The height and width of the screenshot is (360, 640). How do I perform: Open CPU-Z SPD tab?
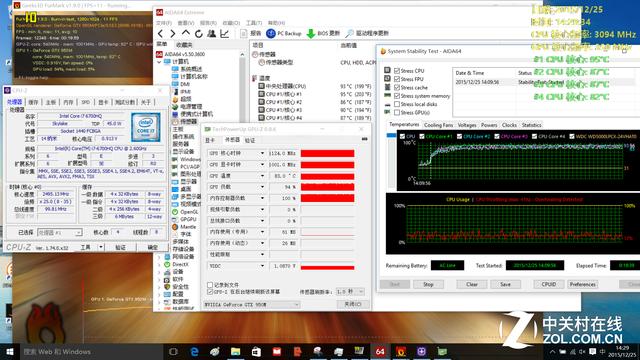click(x=85, y=102)
